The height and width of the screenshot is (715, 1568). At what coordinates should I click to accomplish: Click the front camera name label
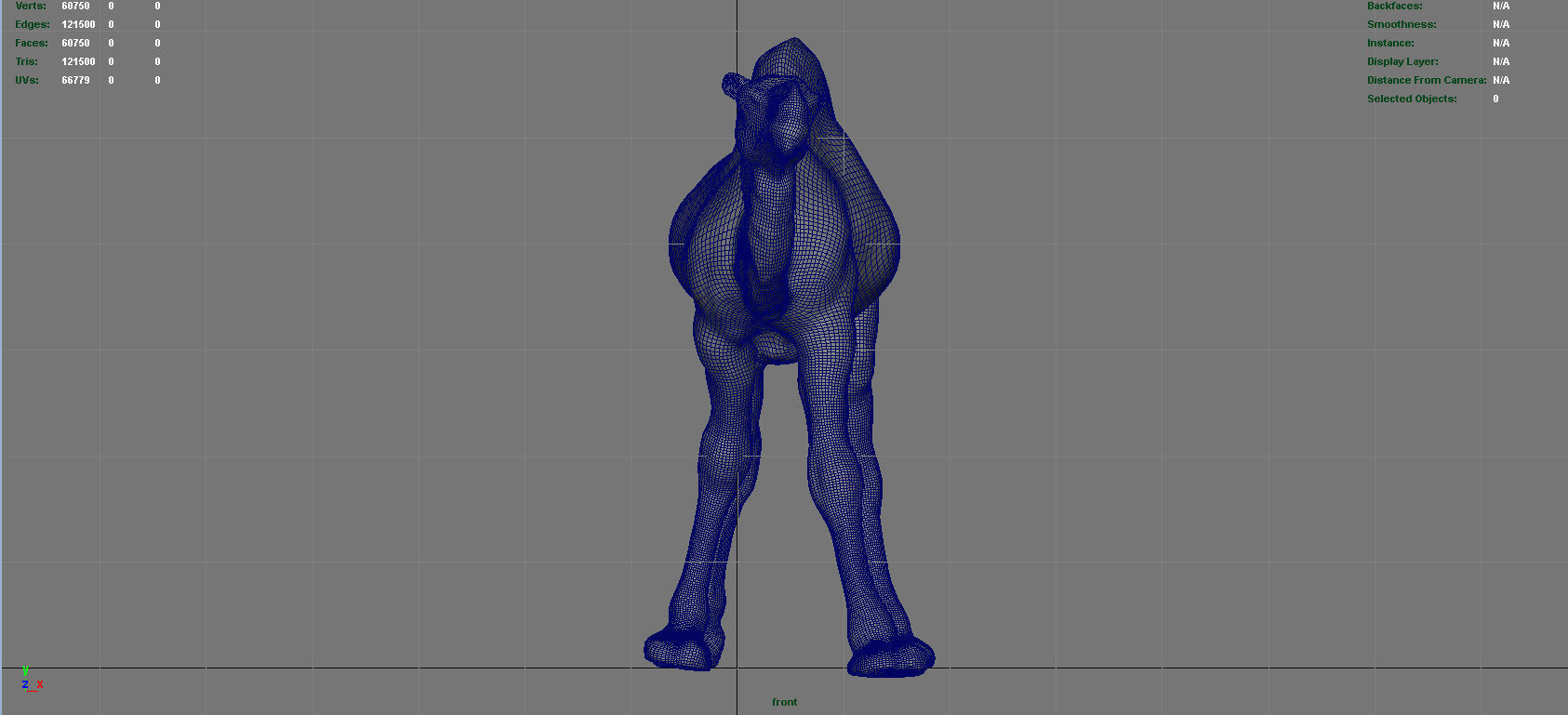(784, 702)
